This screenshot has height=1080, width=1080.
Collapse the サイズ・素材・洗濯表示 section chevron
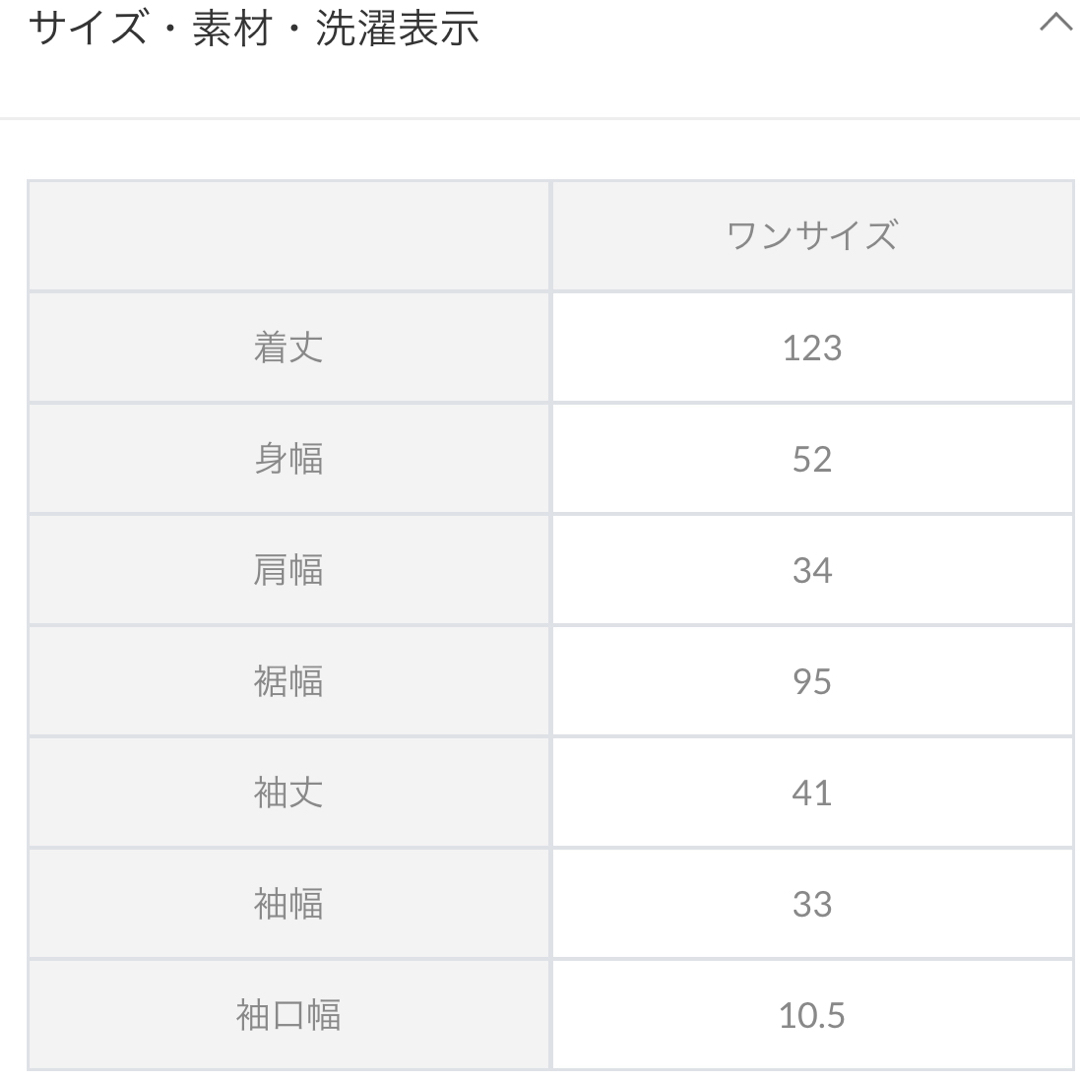coord(1056,23)
